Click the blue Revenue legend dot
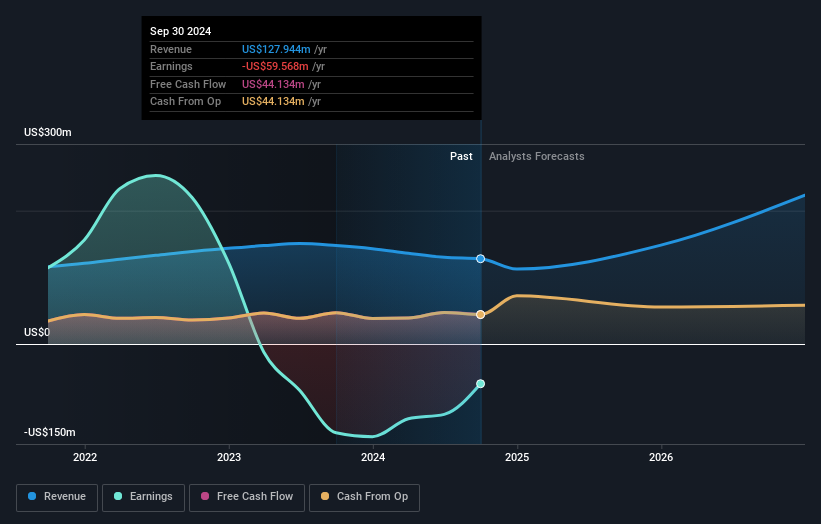 tap(32, 496)
